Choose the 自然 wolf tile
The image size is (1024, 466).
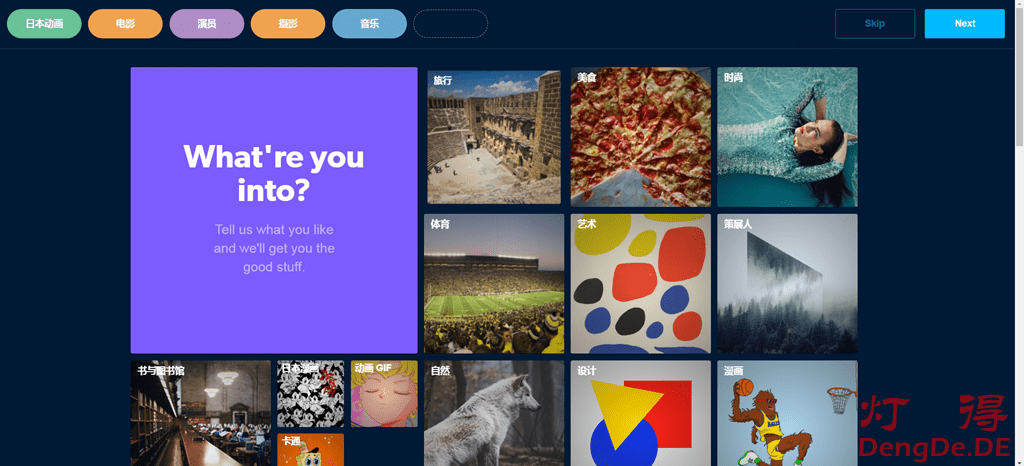(x=494, y=413)
